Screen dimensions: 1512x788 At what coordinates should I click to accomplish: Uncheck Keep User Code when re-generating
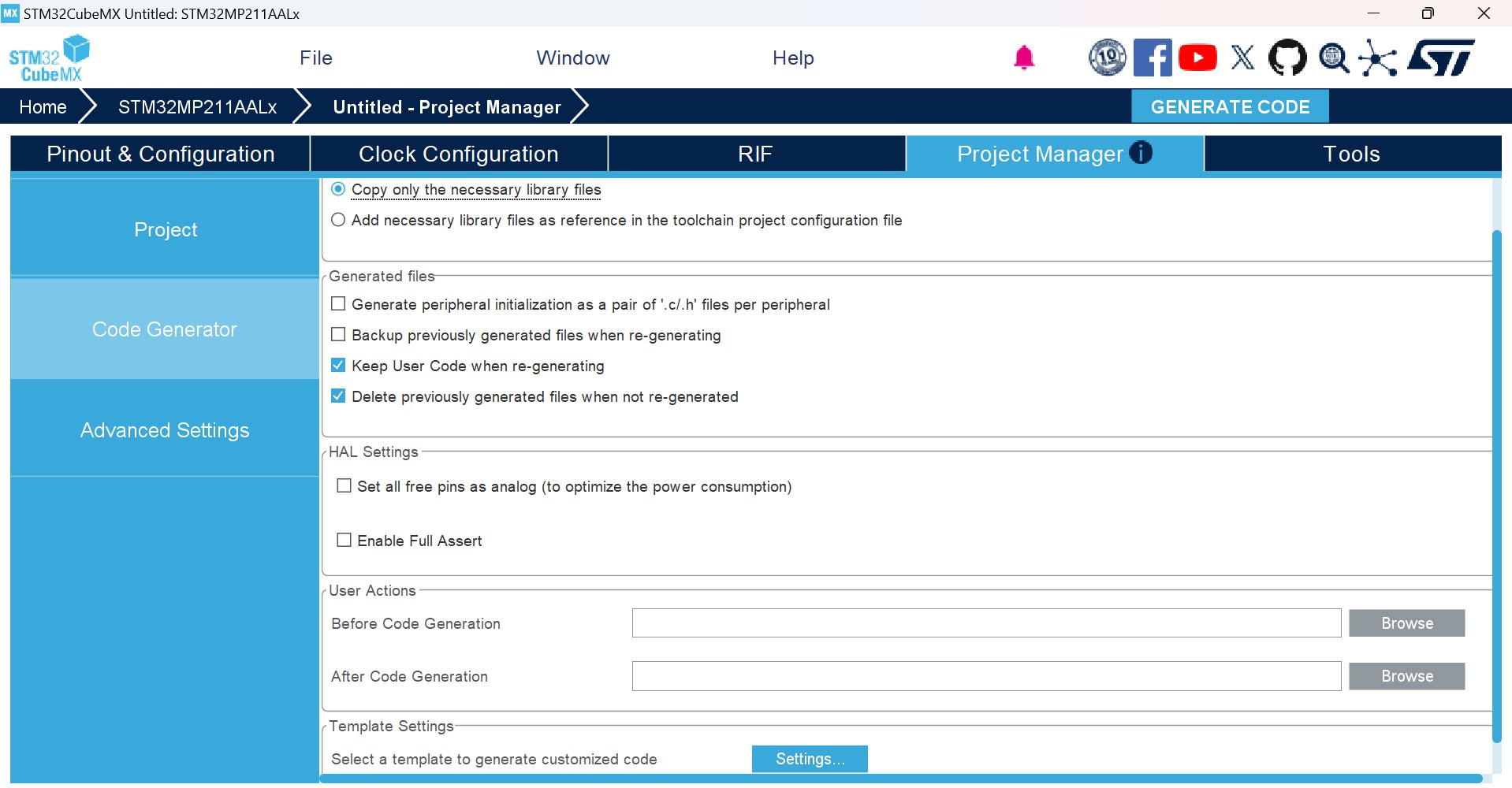338,366
